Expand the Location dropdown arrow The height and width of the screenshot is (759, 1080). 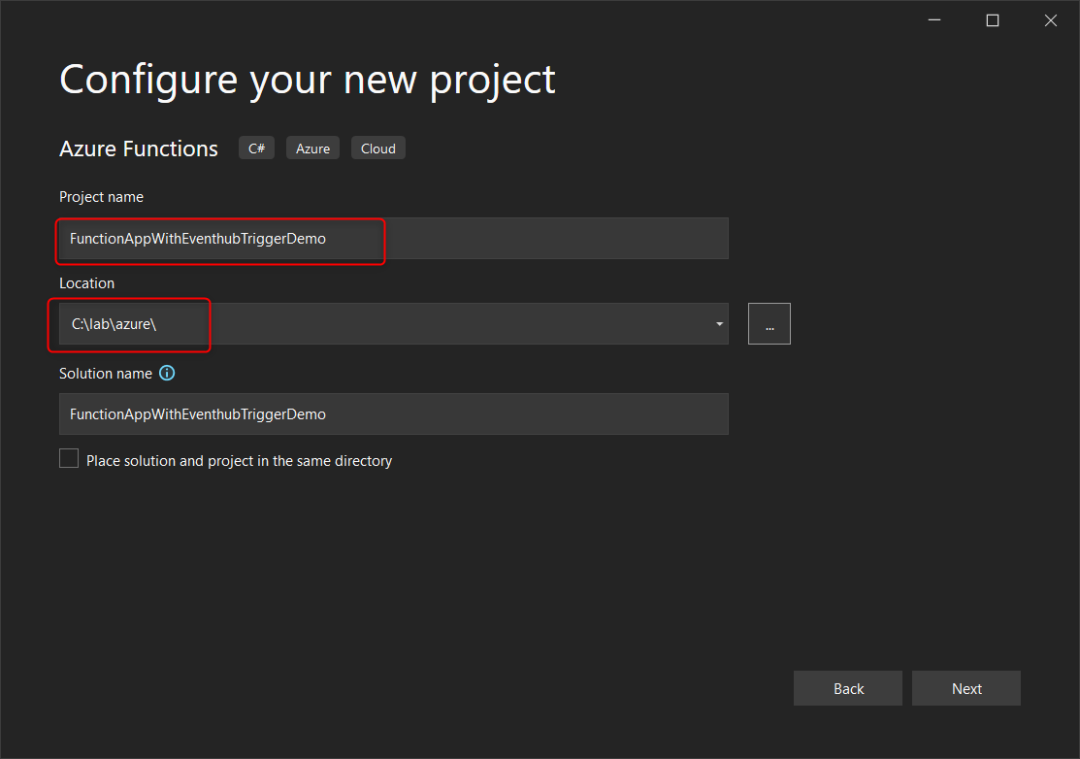pyautogui.click(x=719, y=324)
